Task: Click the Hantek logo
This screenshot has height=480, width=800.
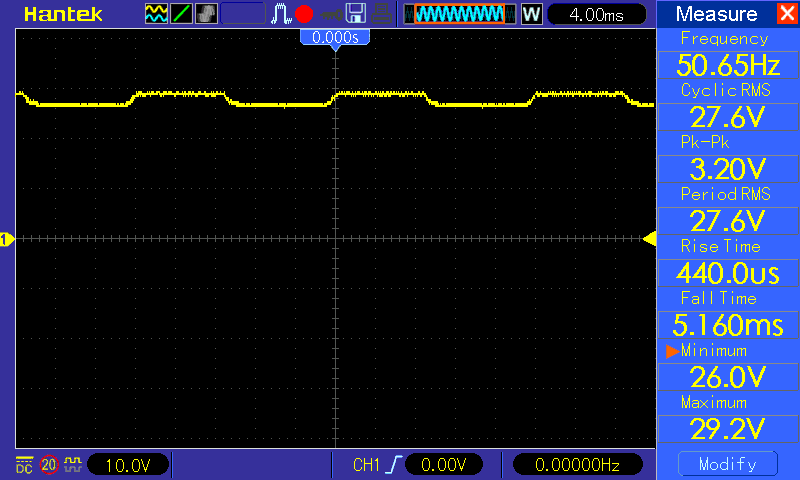Action: (x=63, y=14)
